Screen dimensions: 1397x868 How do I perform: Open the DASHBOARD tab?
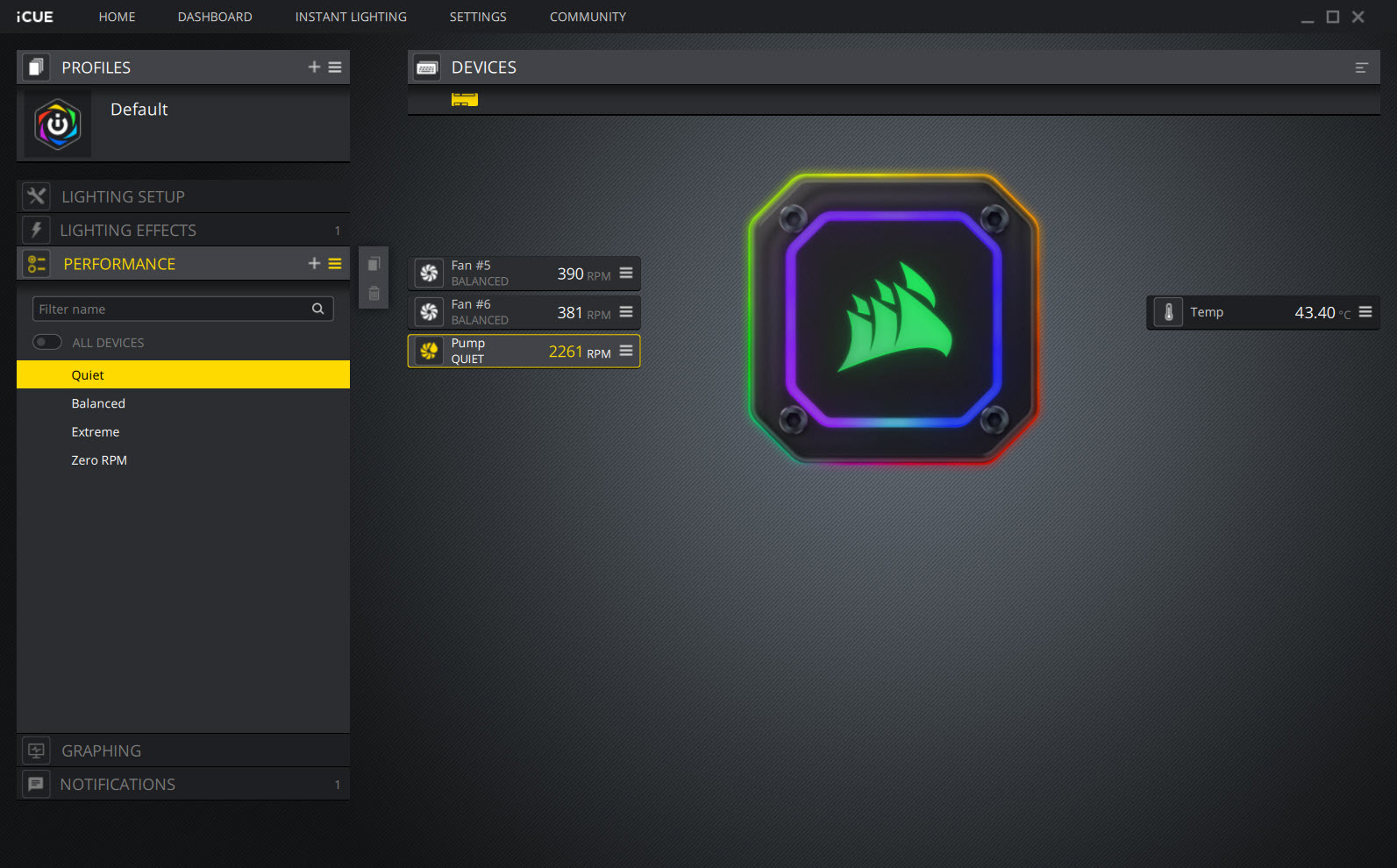(215, 17)
